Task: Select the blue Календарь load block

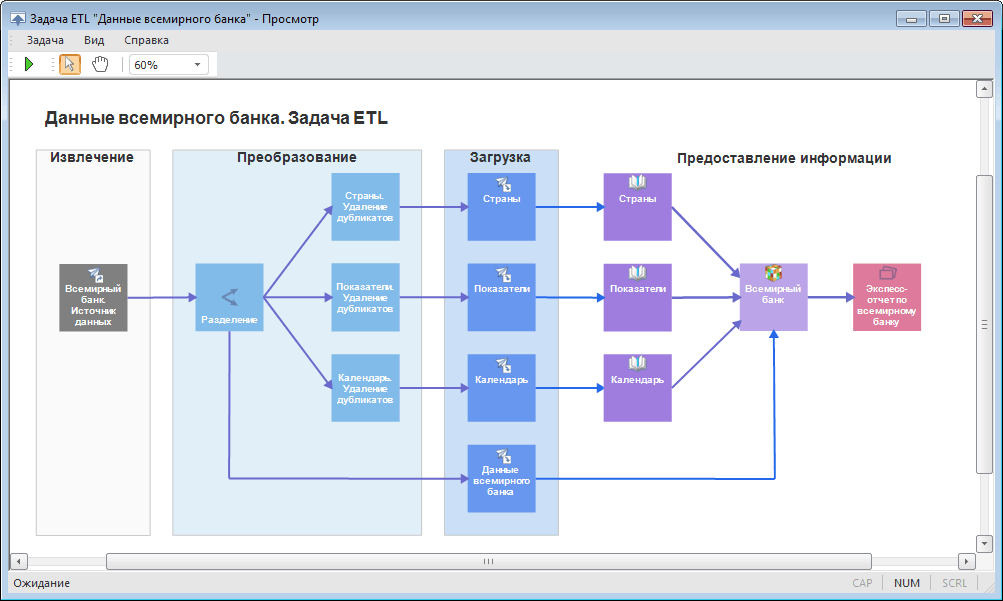Action: (x=502, y=388)
